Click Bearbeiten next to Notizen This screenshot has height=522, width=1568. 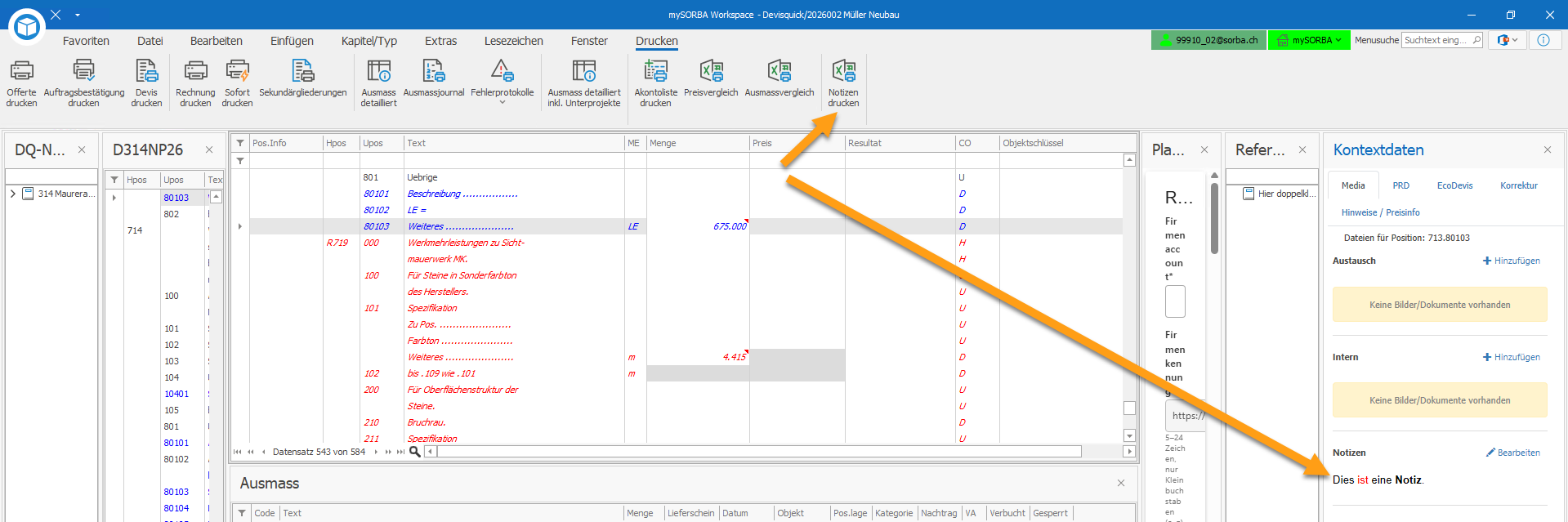(1513, 453)
